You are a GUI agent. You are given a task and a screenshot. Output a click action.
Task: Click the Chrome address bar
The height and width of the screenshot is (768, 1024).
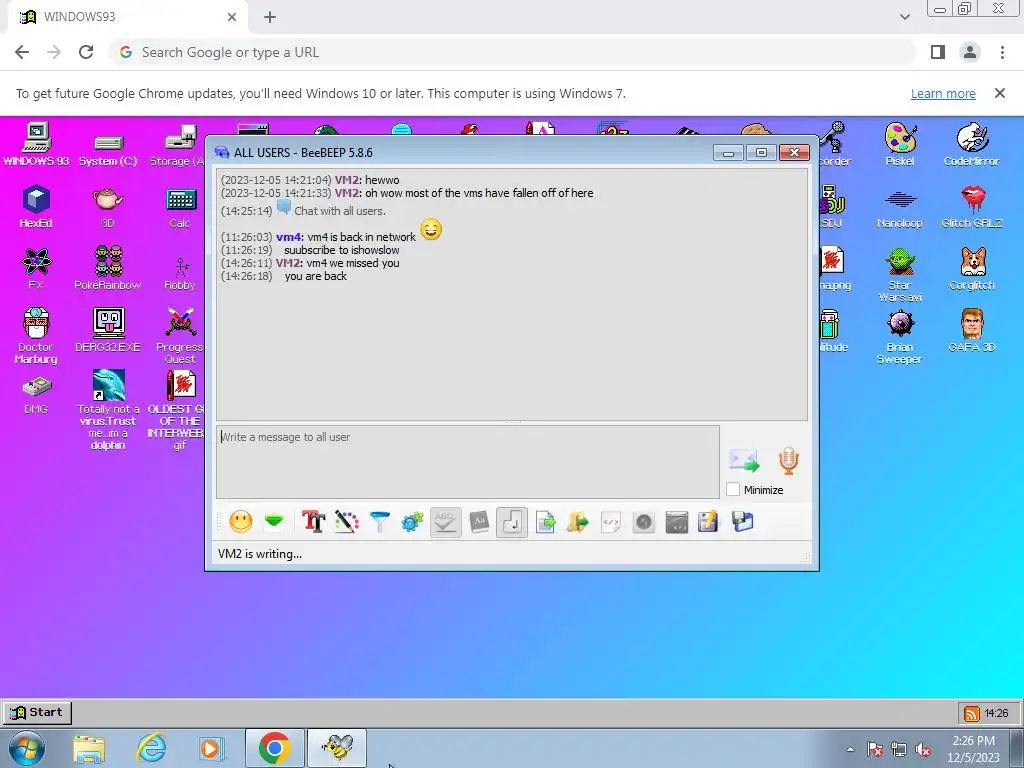point(512,52)
